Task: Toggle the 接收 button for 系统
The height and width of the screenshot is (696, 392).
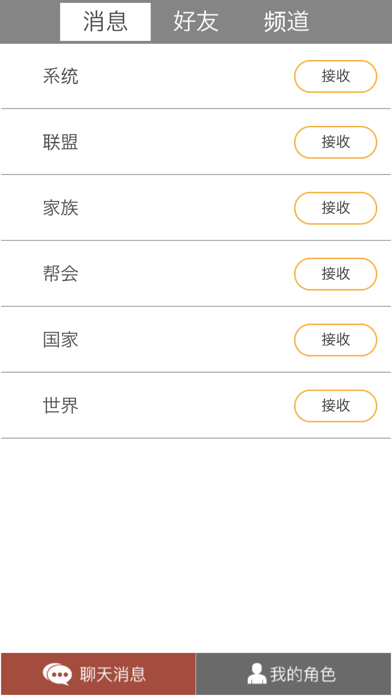Action: [336, 76]
